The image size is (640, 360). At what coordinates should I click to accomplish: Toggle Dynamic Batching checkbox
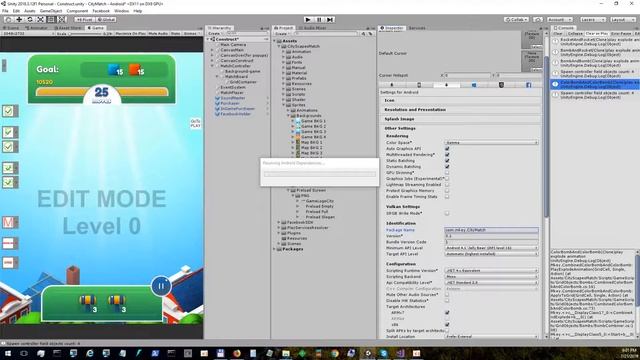447,167
